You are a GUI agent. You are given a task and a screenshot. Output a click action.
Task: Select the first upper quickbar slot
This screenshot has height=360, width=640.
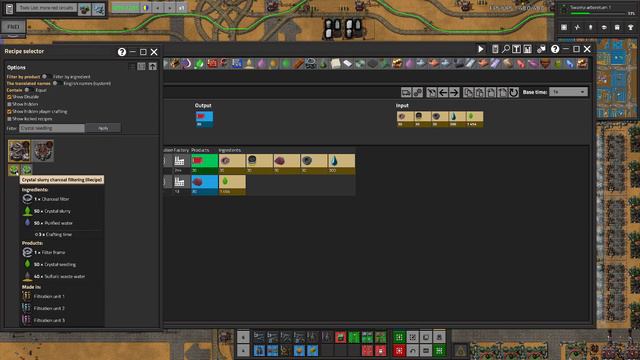[259, 337]
